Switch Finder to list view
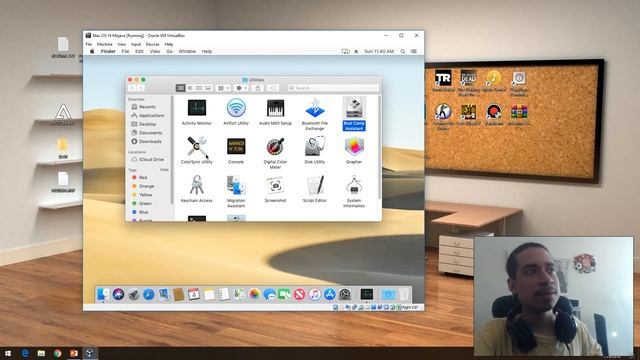This screenshot has width=640, height=360. (190, 88)
